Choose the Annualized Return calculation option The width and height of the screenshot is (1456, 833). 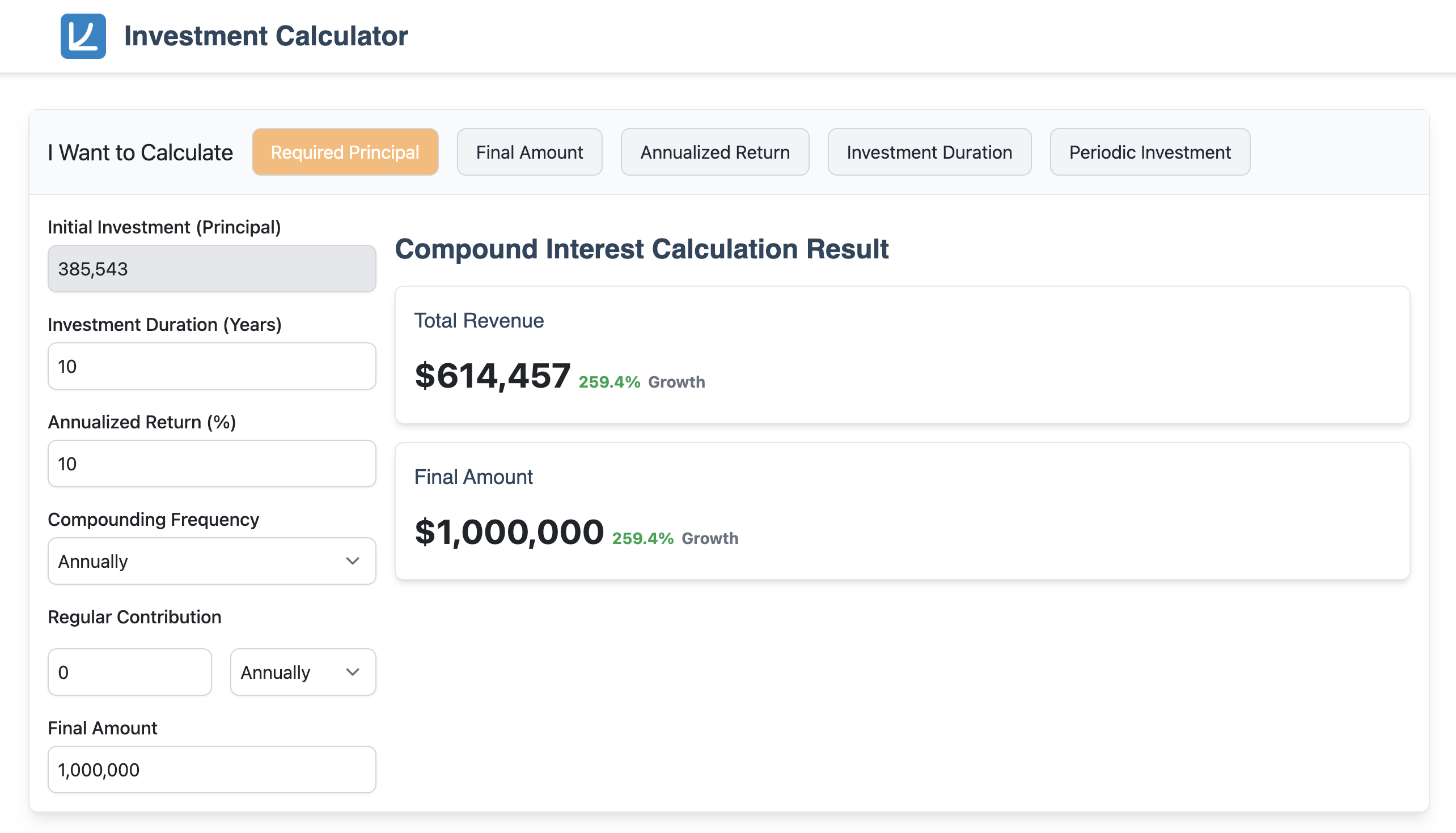714,152
